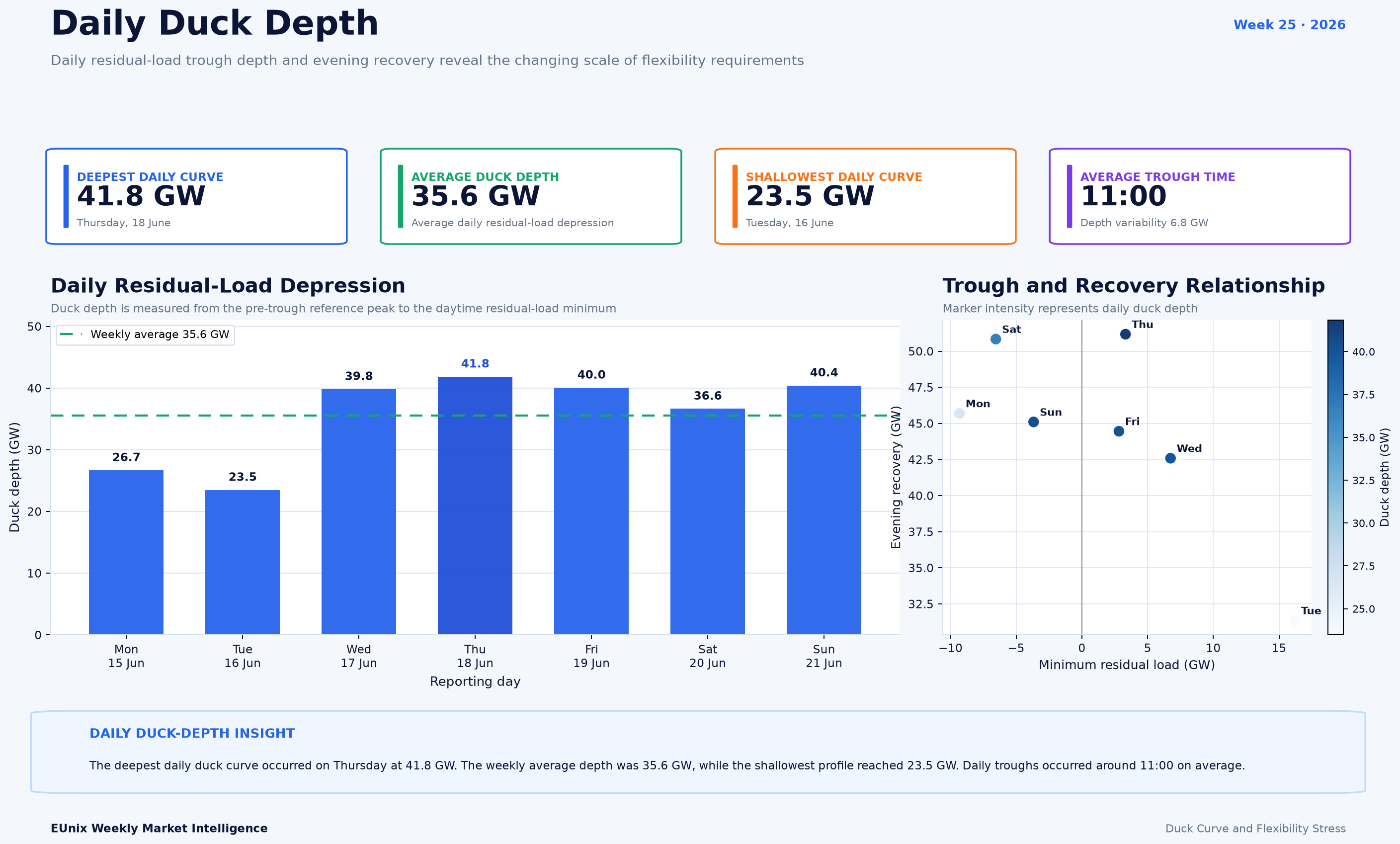Click the Sun scatter point
This screenshot has width=1400, height=844.
click(1034, 422)
